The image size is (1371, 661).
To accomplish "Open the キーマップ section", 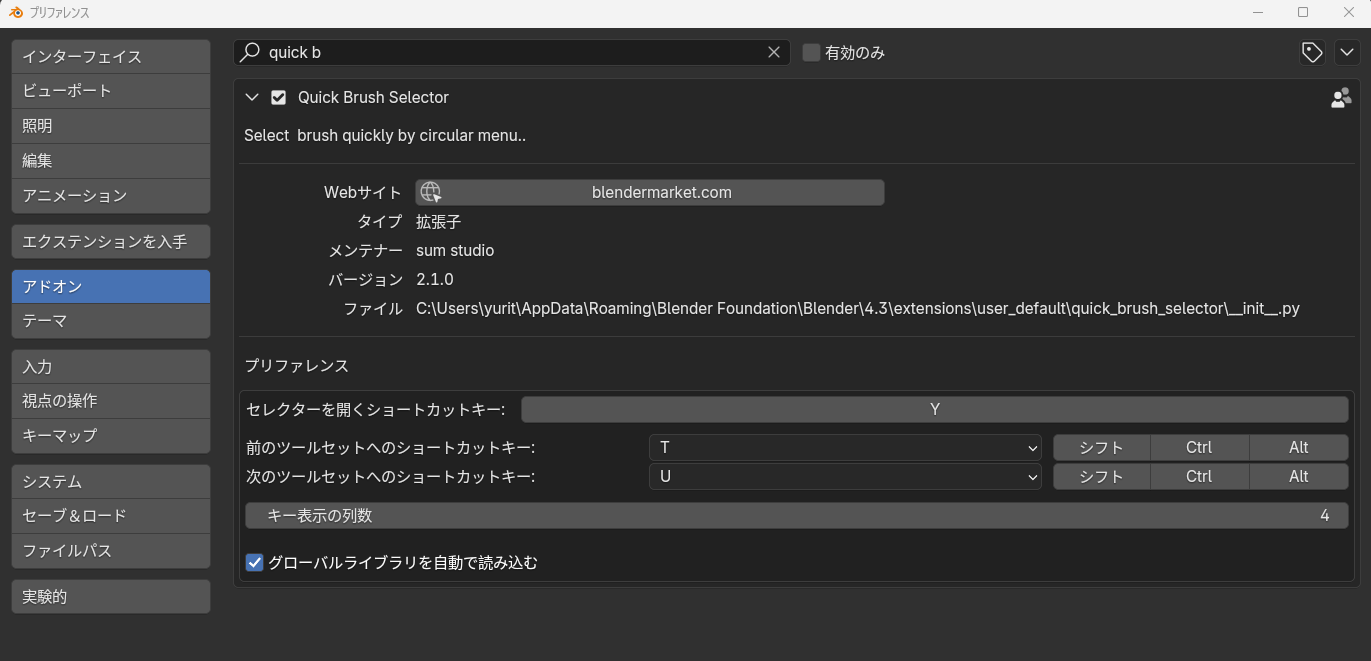I will [x=111, y=435].
